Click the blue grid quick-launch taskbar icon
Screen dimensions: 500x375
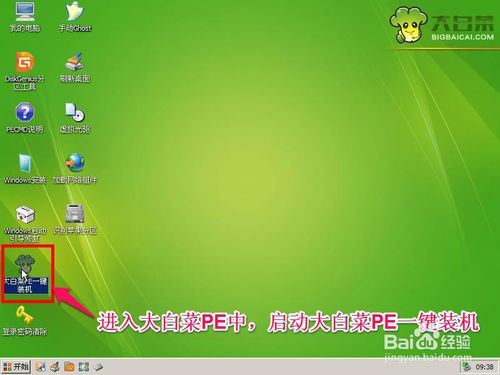84,367
